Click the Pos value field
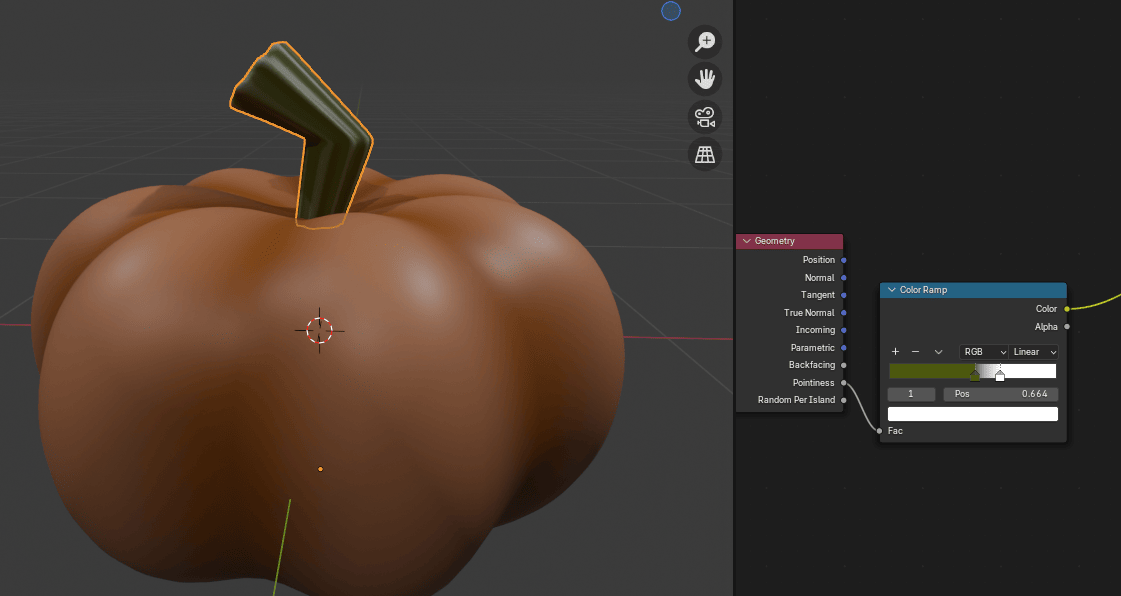Viewport: 1121px width, 596px height. pos(1000,395)
